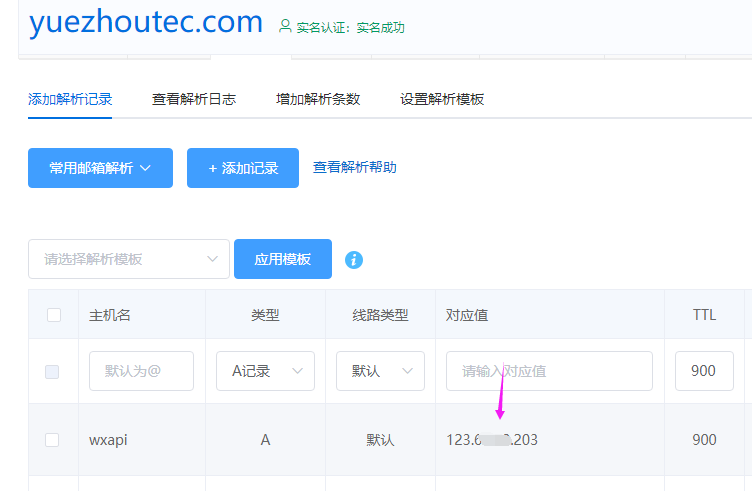This screenshot has height=491, width=752.
Task: Open the 请选择解析模板 dropdown
Action: [x=129, y=259]
